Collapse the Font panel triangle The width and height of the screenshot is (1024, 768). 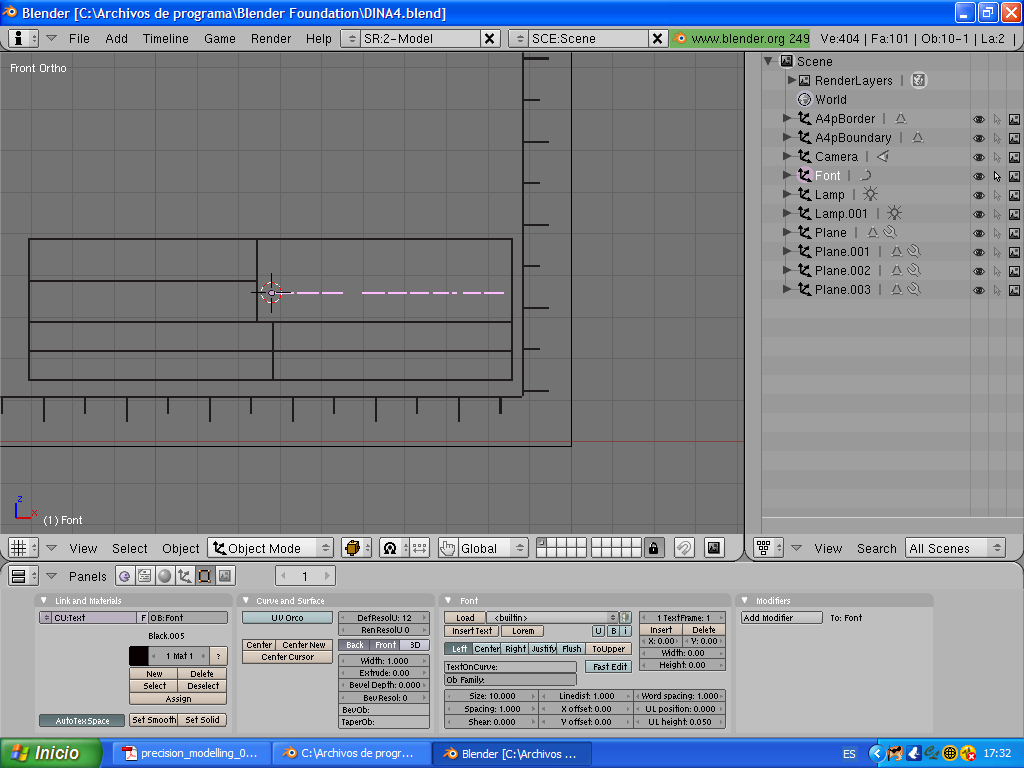coord(449,600)
